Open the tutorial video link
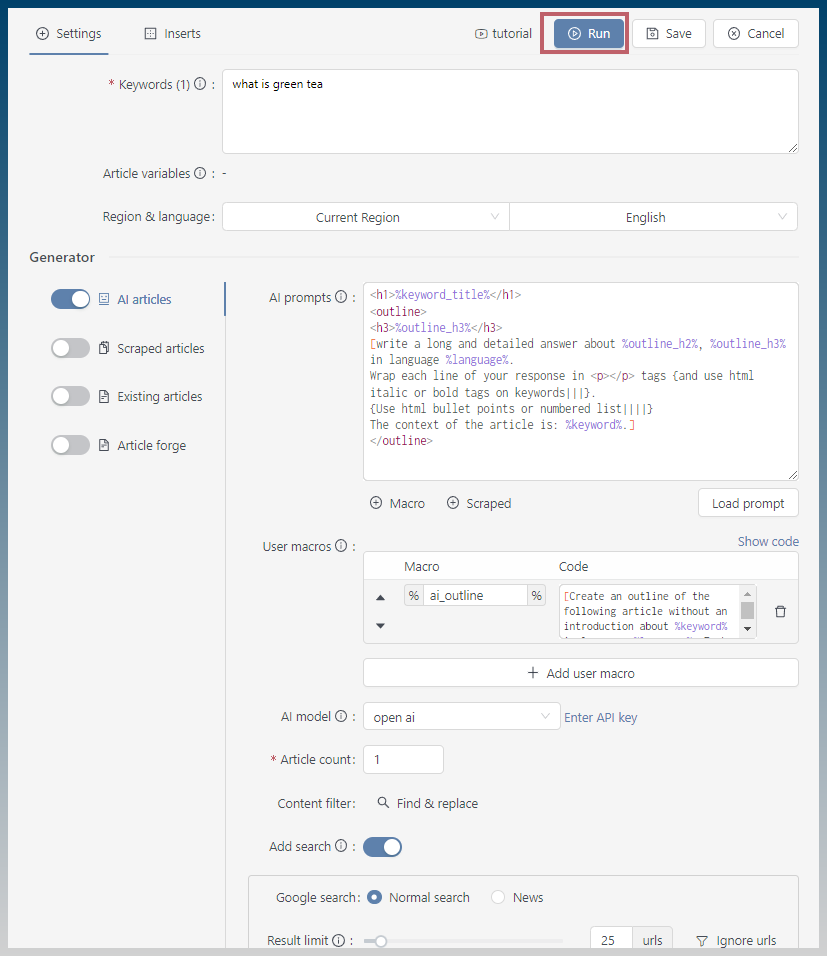This screenshot has height=956, width=827. pyautogui.click(x=503, y=34)
